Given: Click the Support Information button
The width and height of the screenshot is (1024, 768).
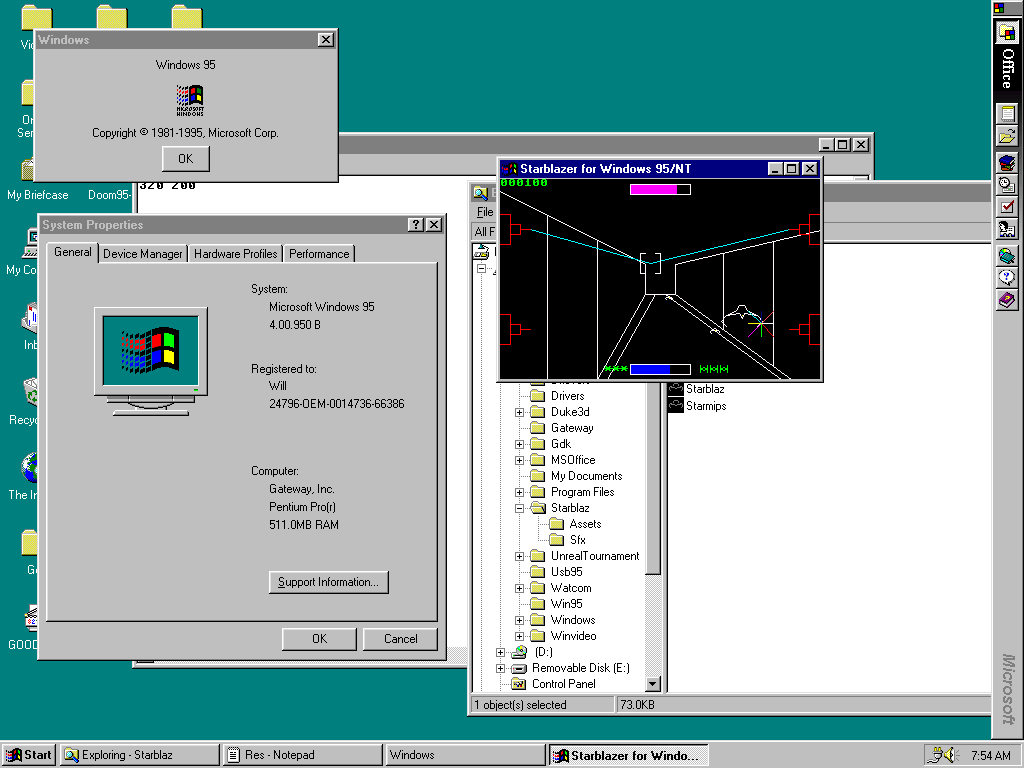Looking at the screenshot, I should pyautogui.click(x=328, y=582).
